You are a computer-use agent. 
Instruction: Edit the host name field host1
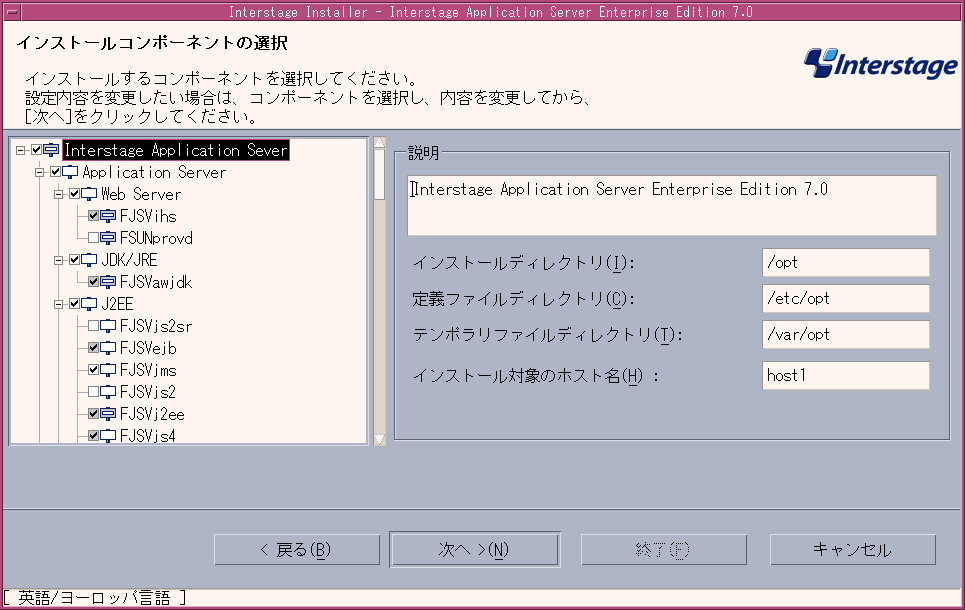846,375
